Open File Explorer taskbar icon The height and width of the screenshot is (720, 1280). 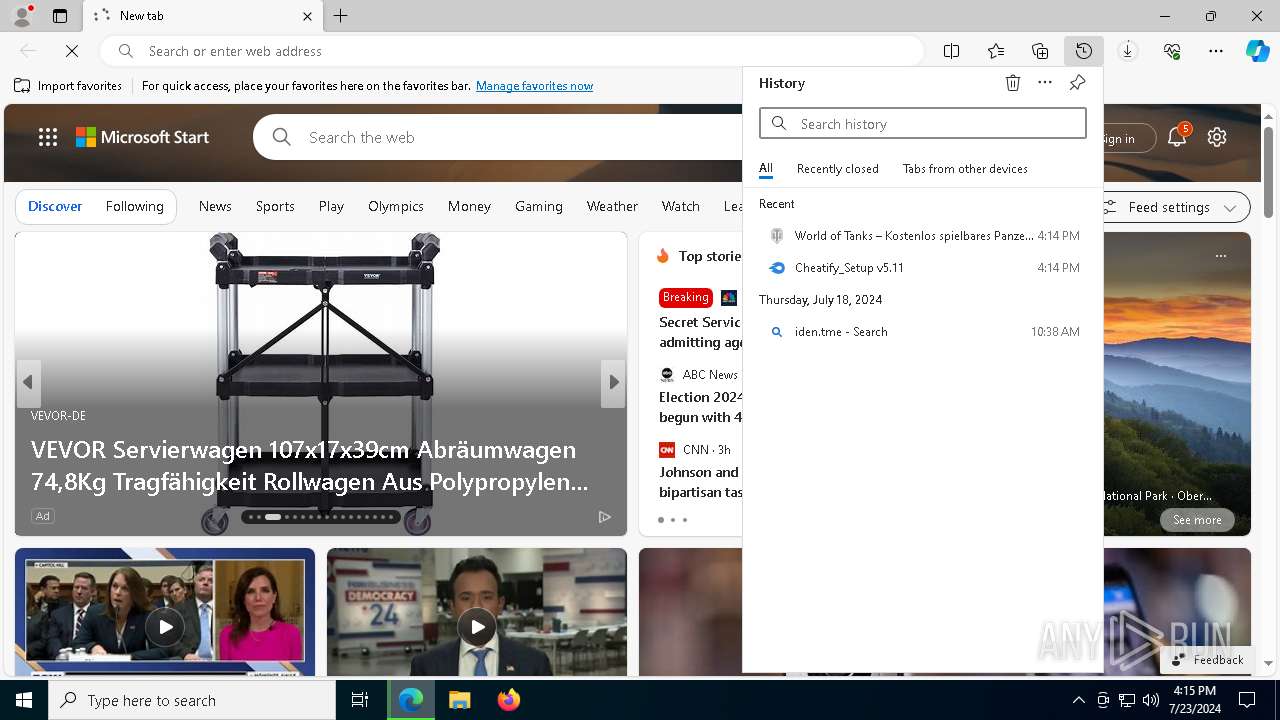(x=459, y=700)
